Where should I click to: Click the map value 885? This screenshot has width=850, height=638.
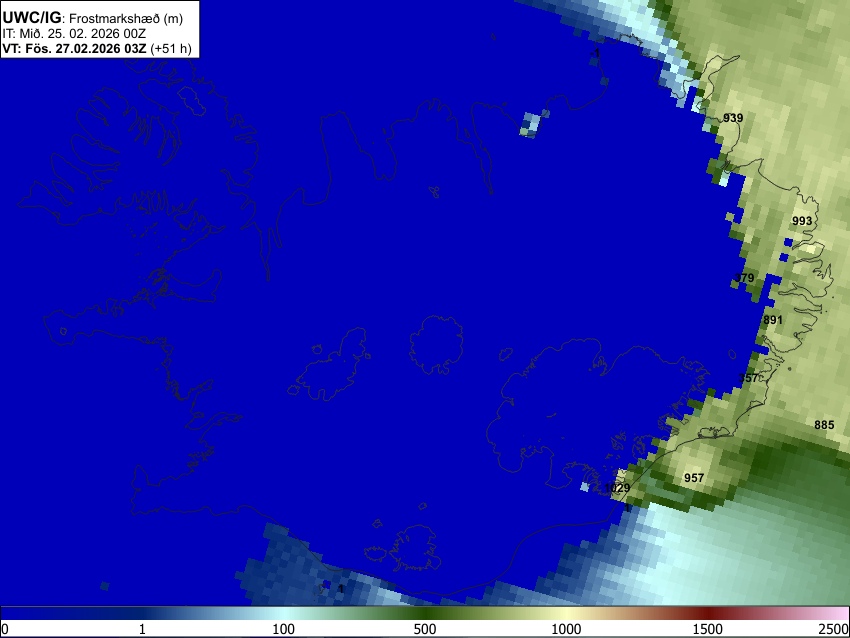coord(824,425)
